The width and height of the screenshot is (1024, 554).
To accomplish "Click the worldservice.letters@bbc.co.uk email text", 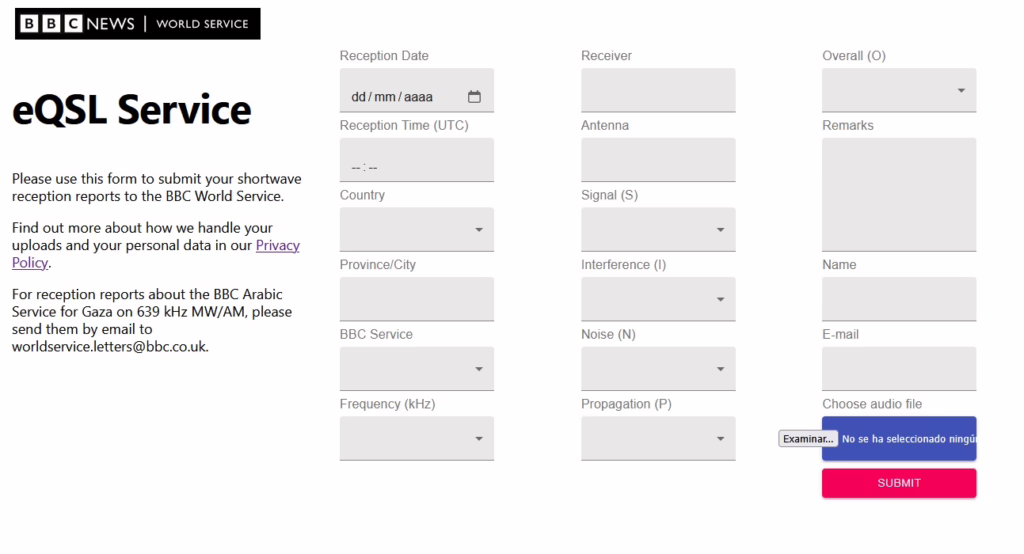I will coord(109,347).
